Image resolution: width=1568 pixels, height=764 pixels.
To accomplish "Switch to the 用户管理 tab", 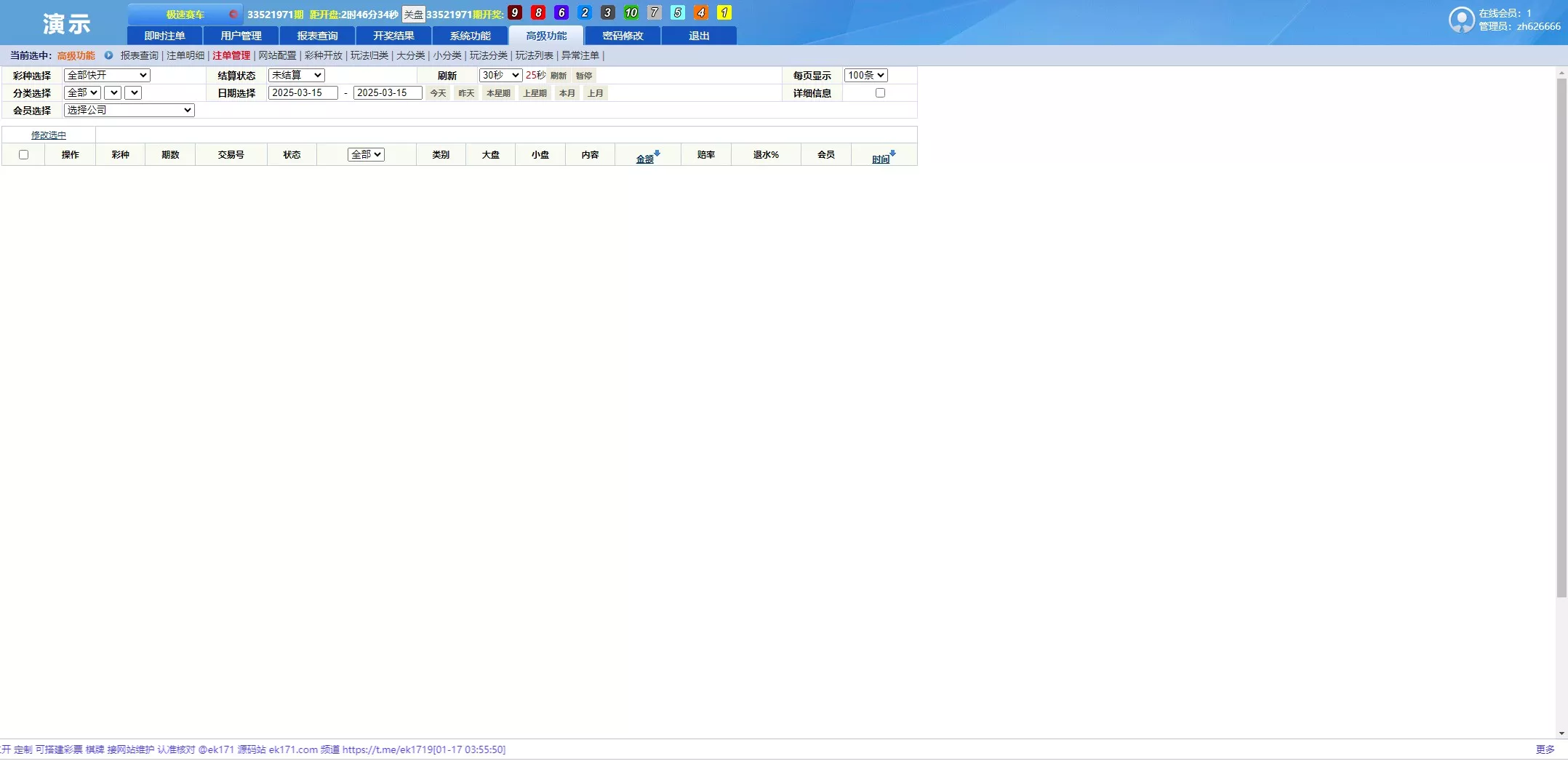I will pyautogui.click(x=241, y=36).
